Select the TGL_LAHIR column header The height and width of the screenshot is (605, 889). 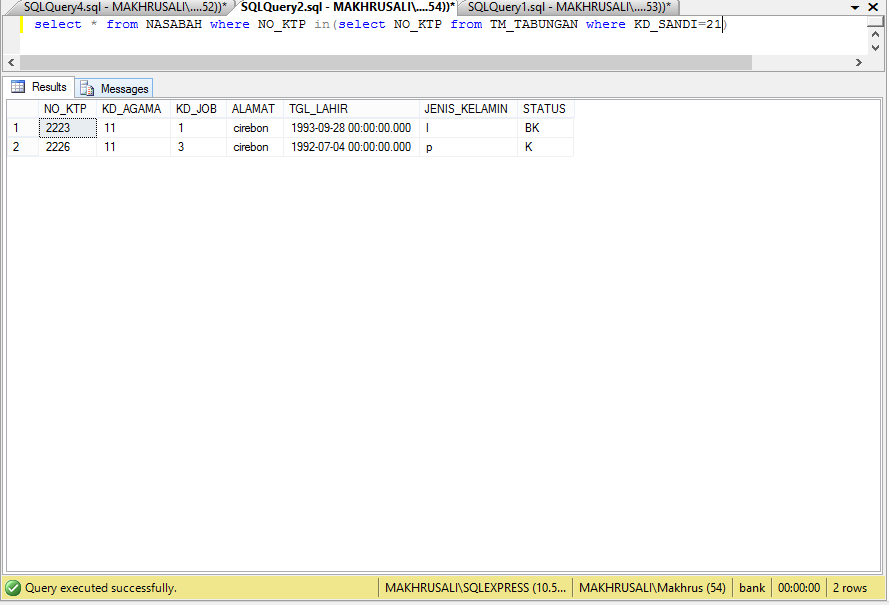(352, 109)
